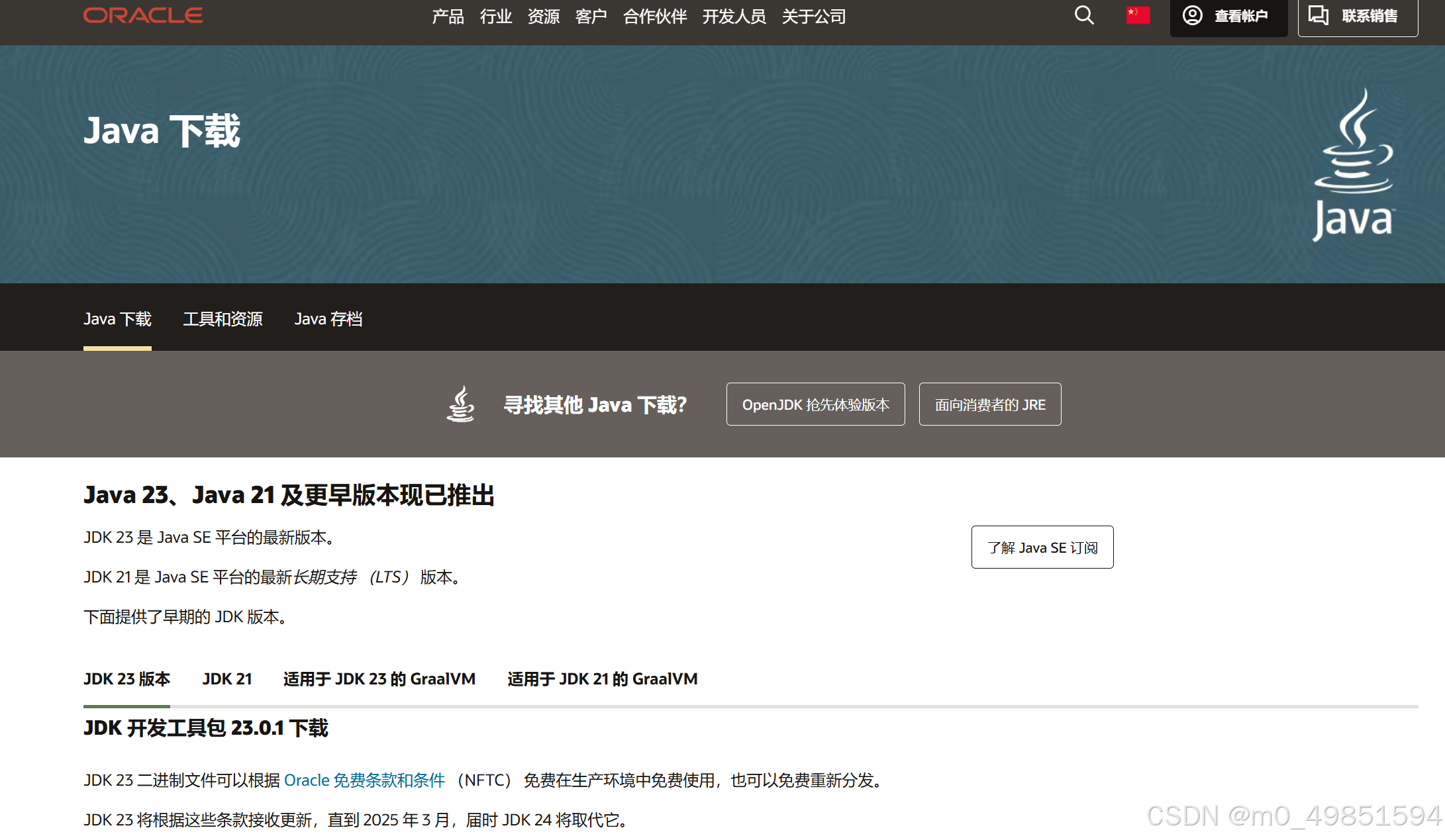Select the JDK 23 版本 tab
The width and height of the screenshot is (1445, 840).
point(126,679)
